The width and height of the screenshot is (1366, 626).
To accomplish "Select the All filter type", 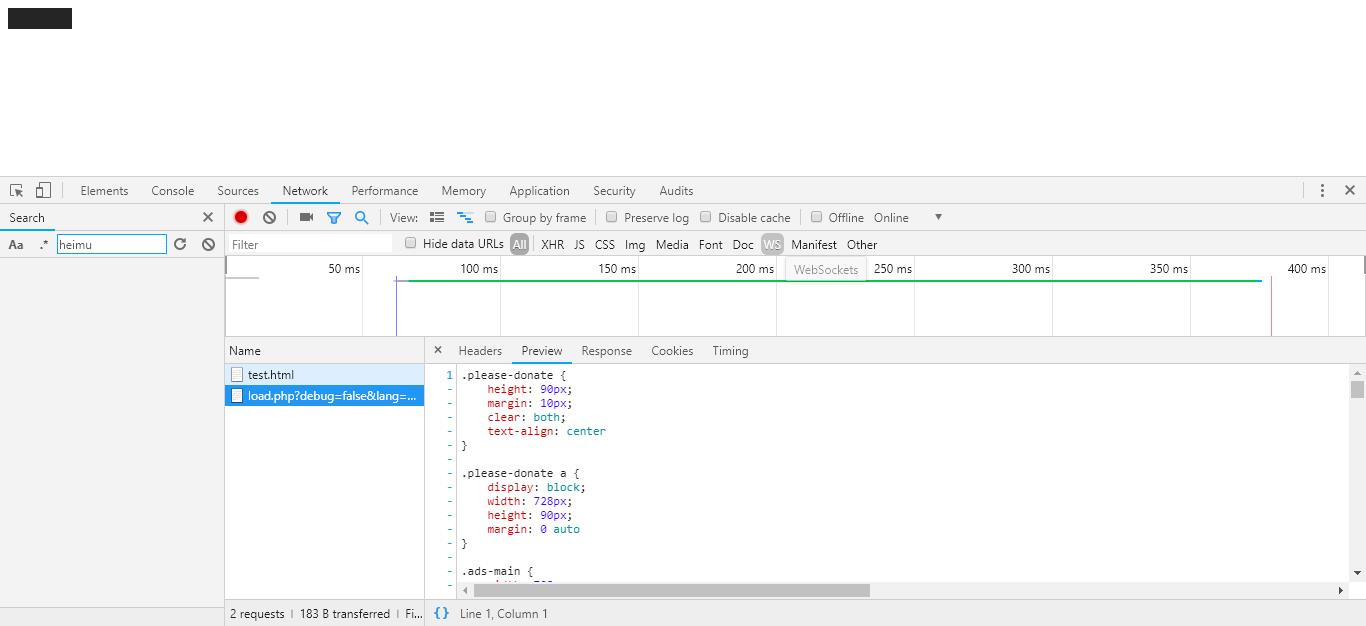I will [x=519, y=244].
